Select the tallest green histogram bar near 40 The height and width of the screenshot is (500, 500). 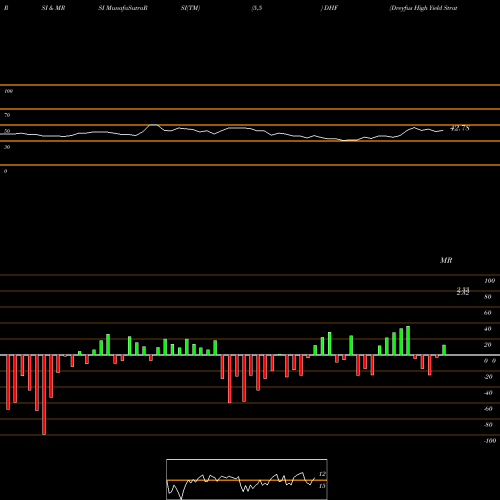pyautogui.click(x=408, y=341)
